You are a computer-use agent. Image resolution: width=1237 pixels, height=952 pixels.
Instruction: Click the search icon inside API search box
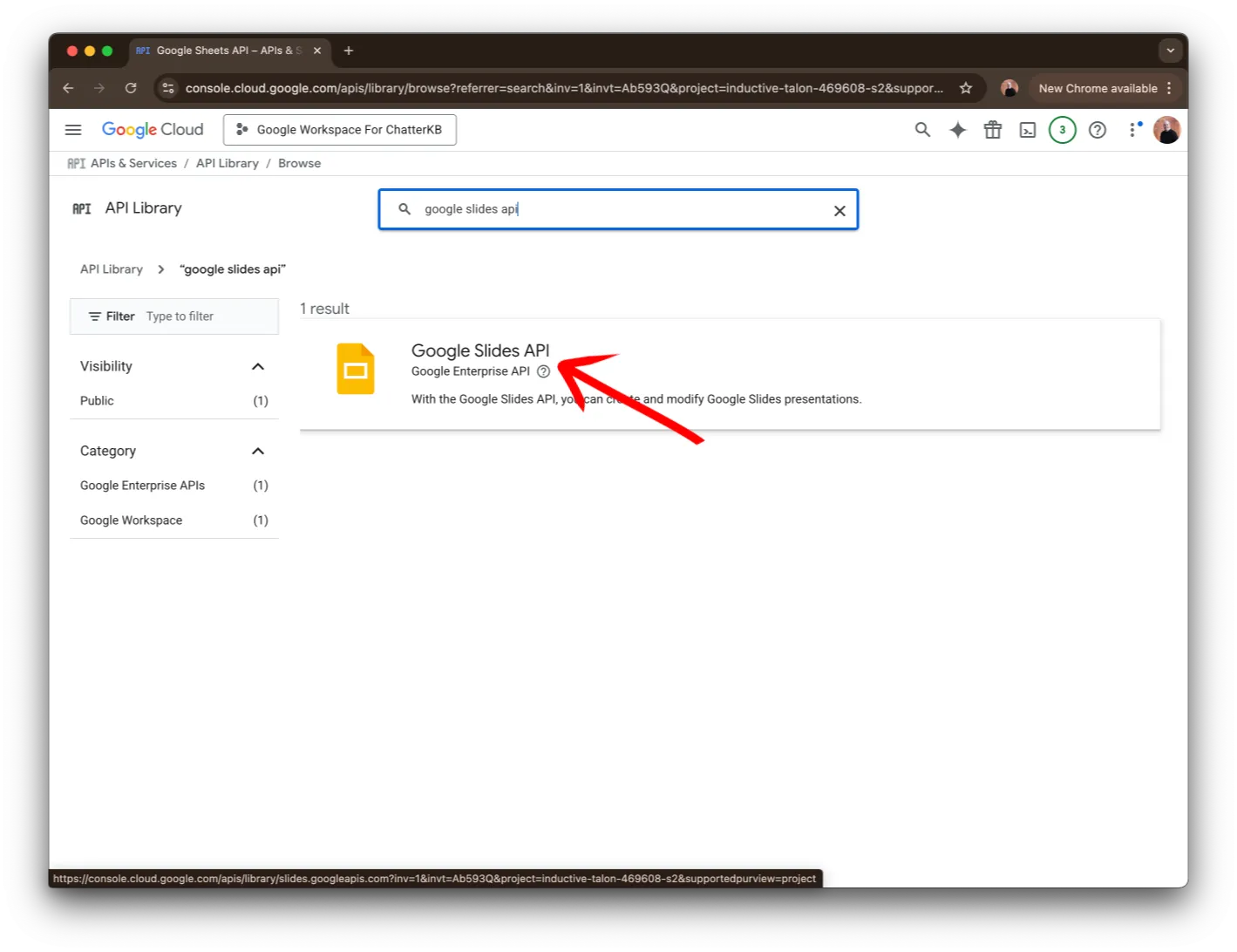click(x=404, y=209)
